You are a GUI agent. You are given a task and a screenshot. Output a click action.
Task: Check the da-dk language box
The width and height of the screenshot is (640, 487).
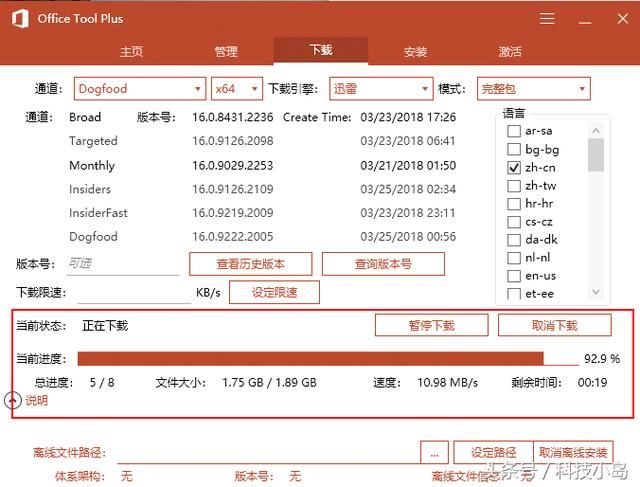[513, 240]
